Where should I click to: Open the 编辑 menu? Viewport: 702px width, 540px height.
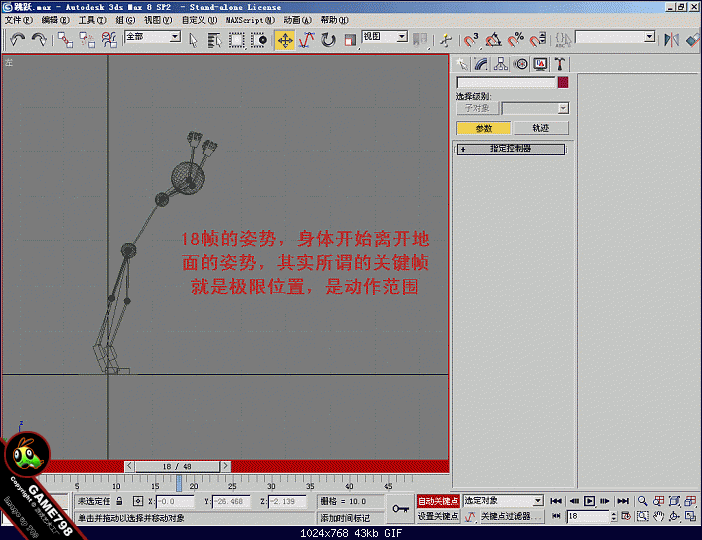tap(56, 20)
